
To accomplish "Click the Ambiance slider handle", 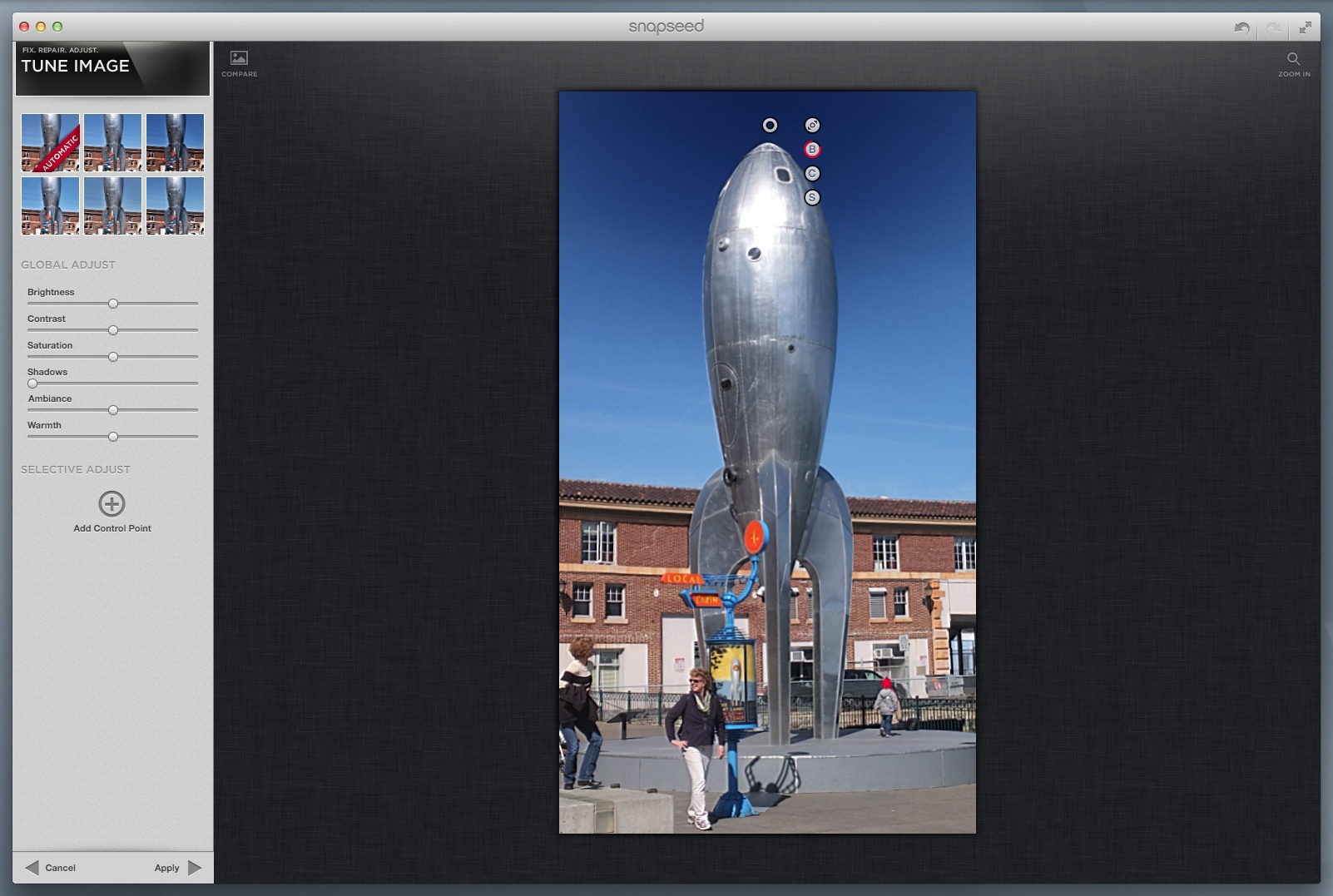I will coord(113,410).
